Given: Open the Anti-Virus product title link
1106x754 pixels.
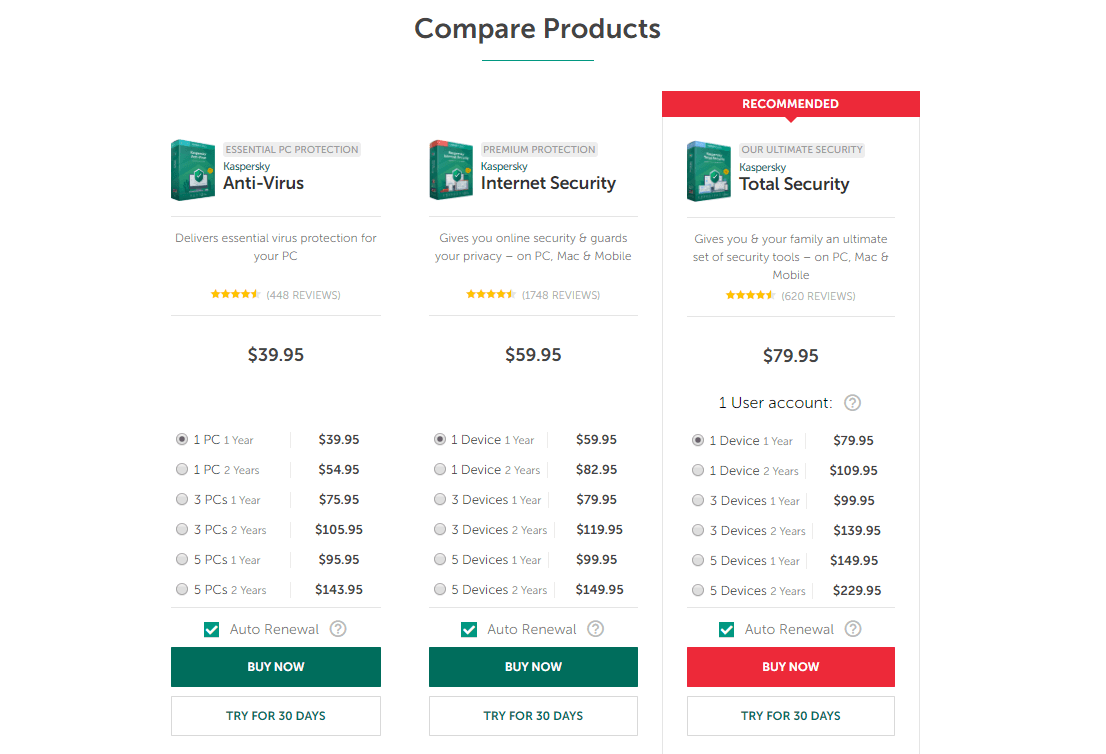Looking at the screenshot, I should pos(263,183).
